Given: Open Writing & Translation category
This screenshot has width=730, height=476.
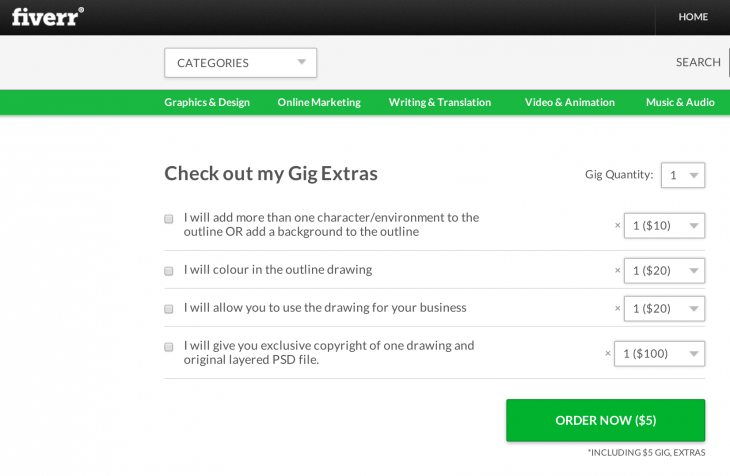Looking at the screenshot, I should point(440,102).
